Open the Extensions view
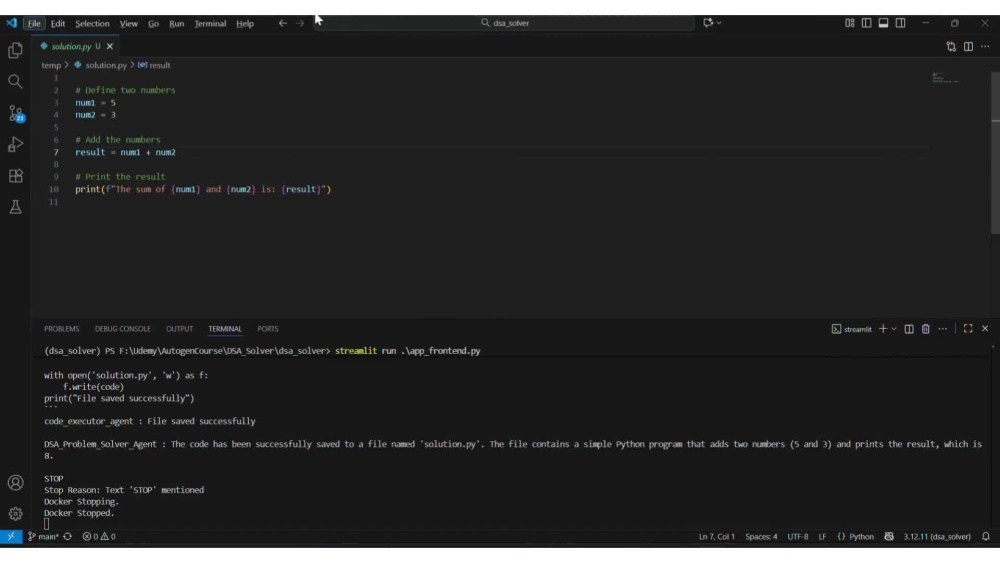Image resolution: width=1000 pixels, height=563 pixels. [15, 176]
